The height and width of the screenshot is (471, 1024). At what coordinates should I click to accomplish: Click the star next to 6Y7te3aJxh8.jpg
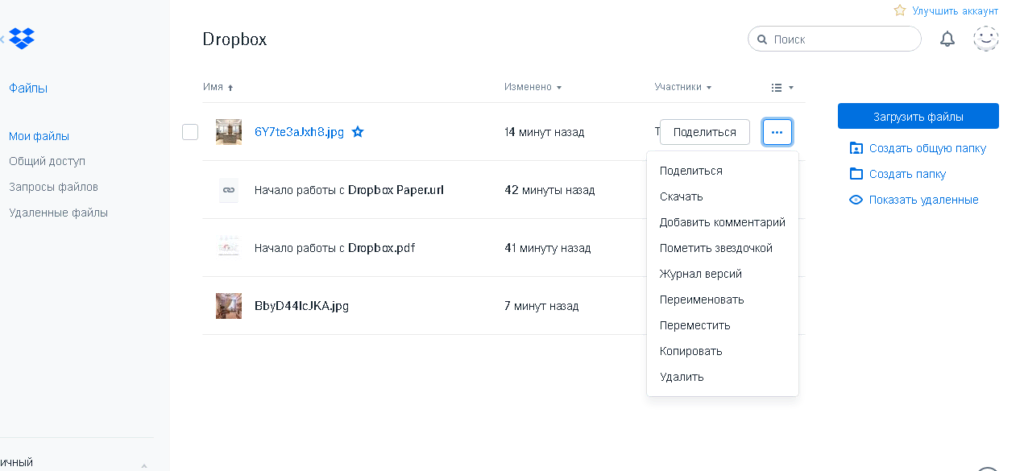(x=358, y=132)
